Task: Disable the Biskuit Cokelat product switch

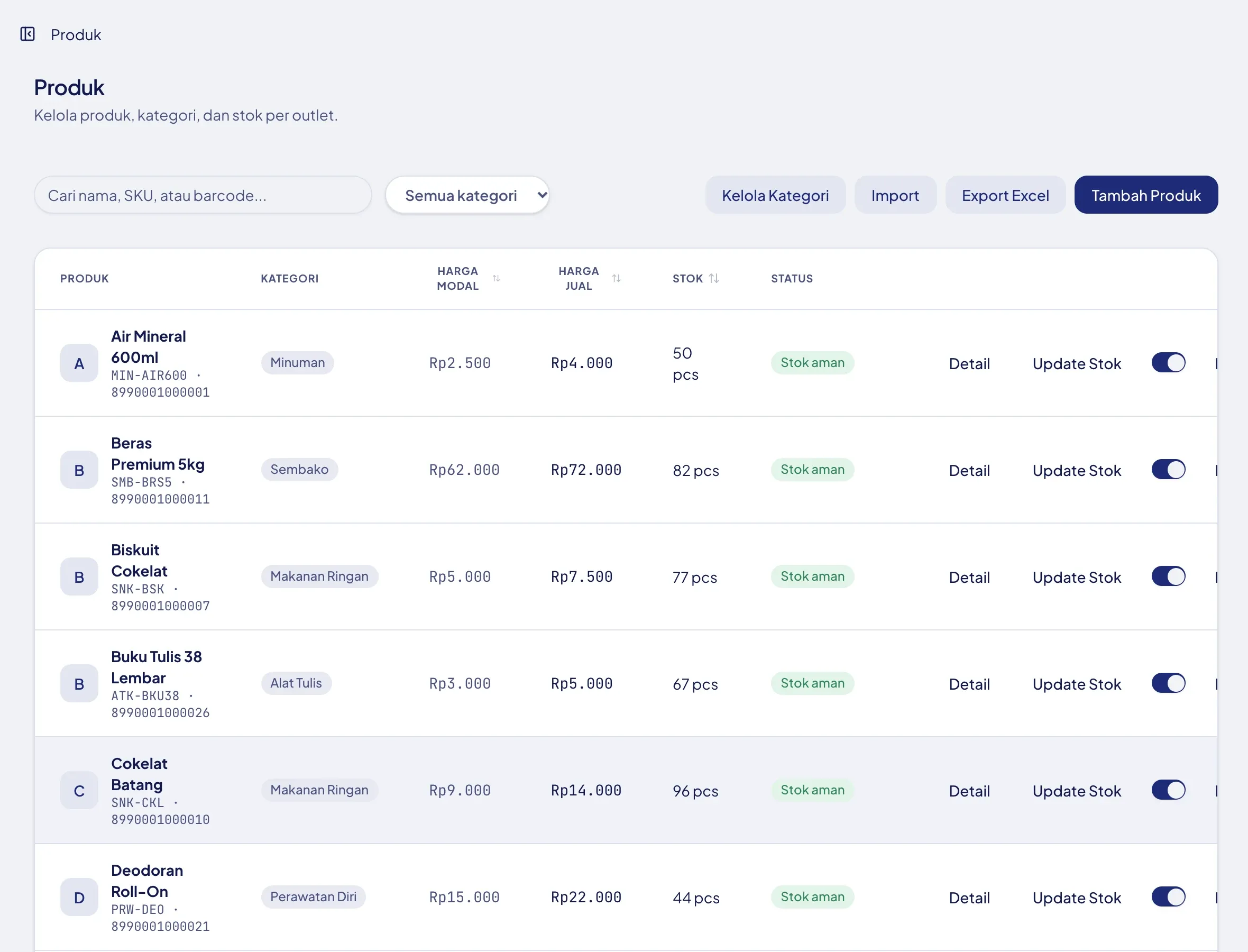Action: point(1168,576)
